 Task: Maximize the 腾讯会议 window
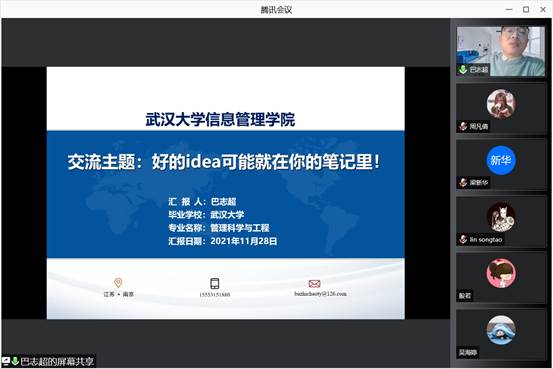[x=526, y=10]
